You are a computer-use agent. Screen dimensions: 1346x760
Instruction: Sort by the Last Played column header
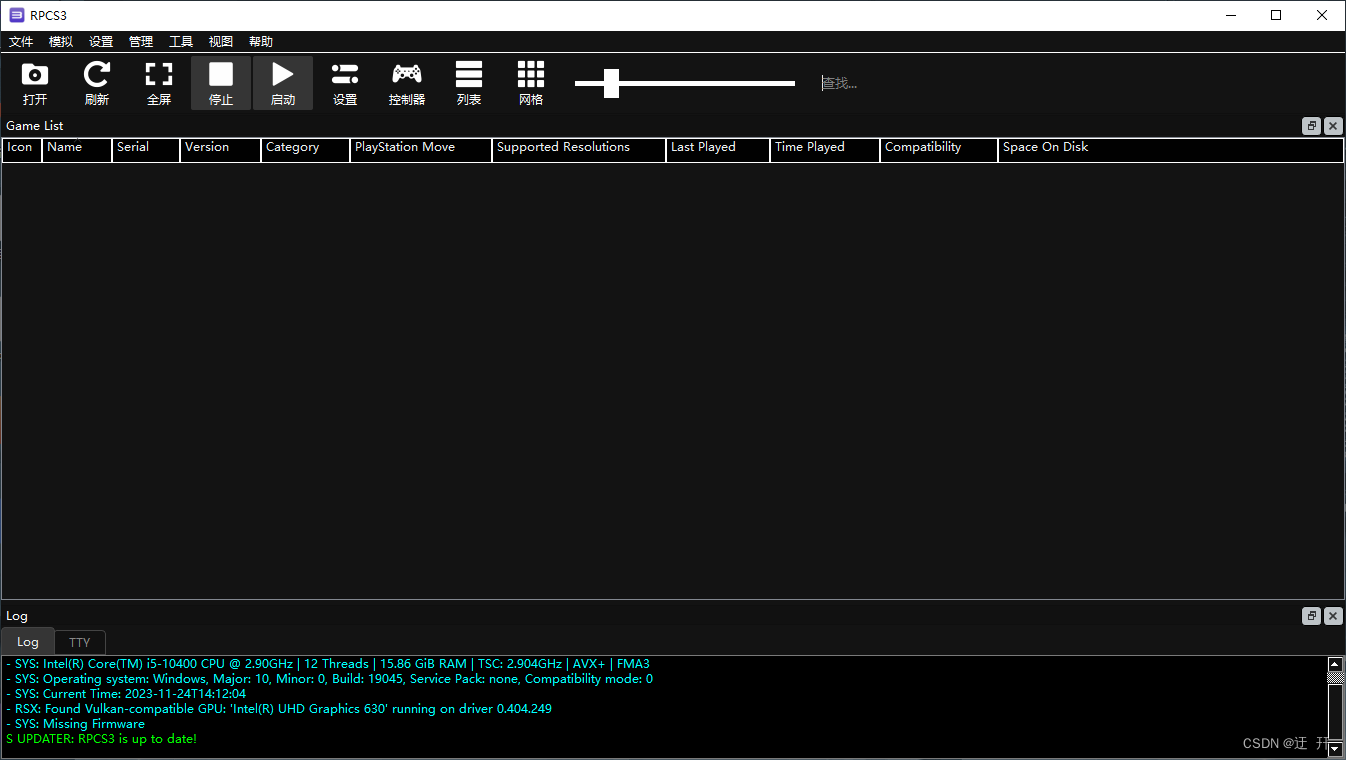pyautogui.click(x=718, y=148)
